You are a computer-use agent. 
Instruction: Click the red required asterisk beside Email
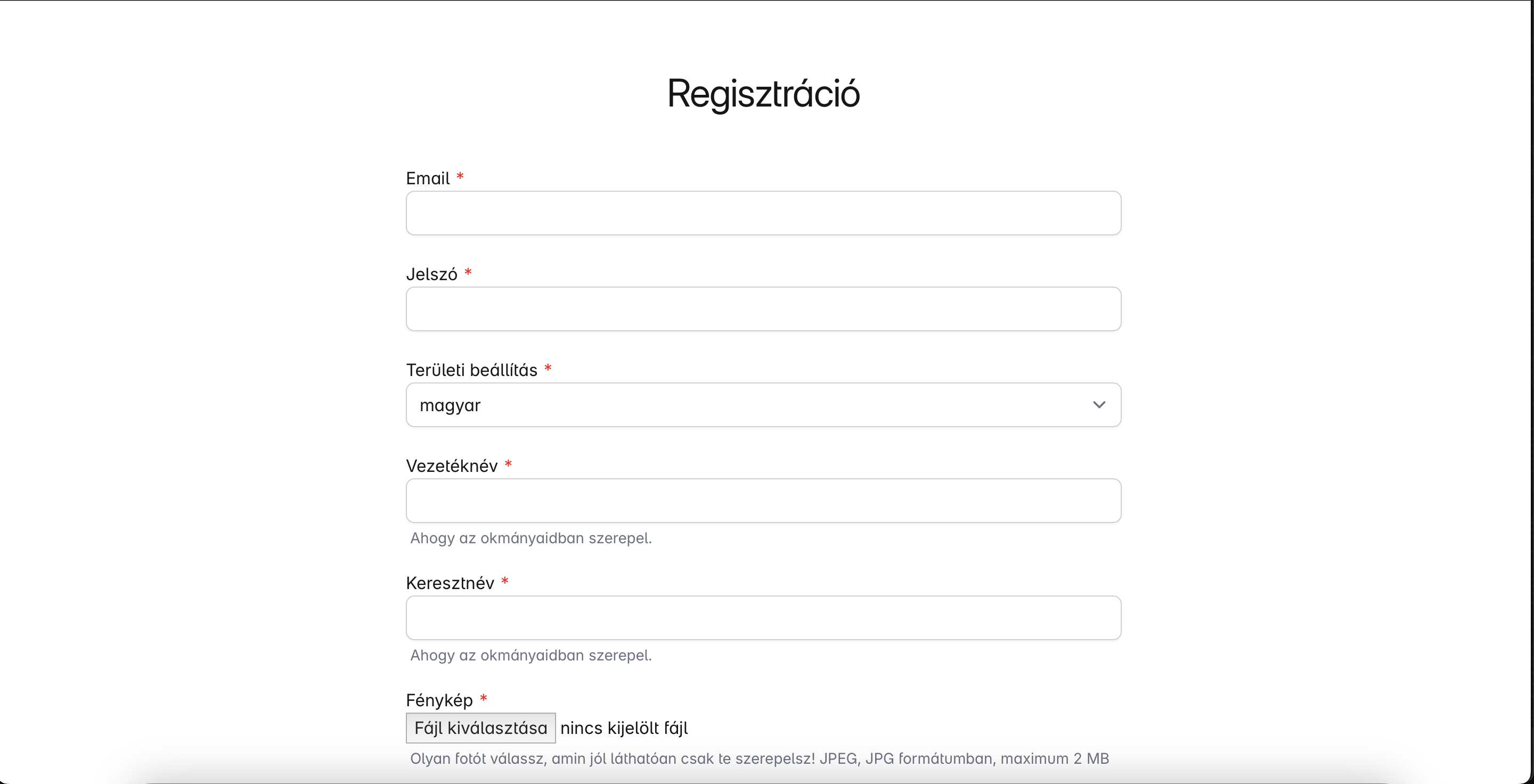pos(460,177)
